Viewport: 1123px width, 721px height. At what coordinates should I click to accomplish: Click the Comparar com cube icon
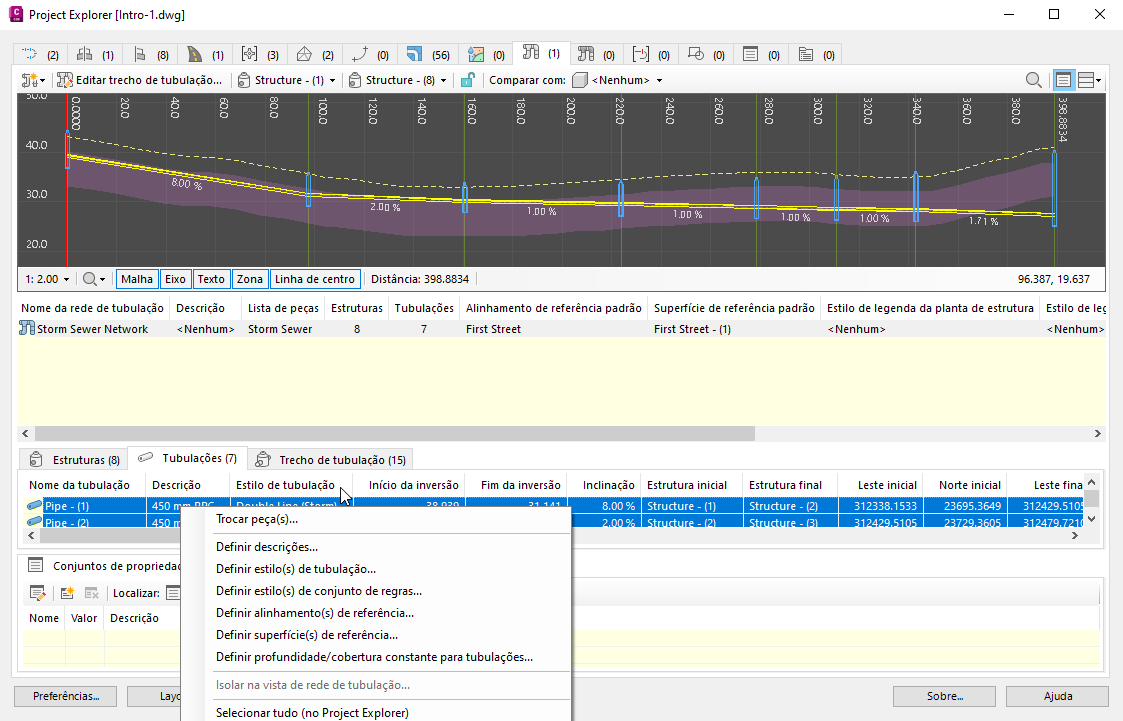[579, 80]
